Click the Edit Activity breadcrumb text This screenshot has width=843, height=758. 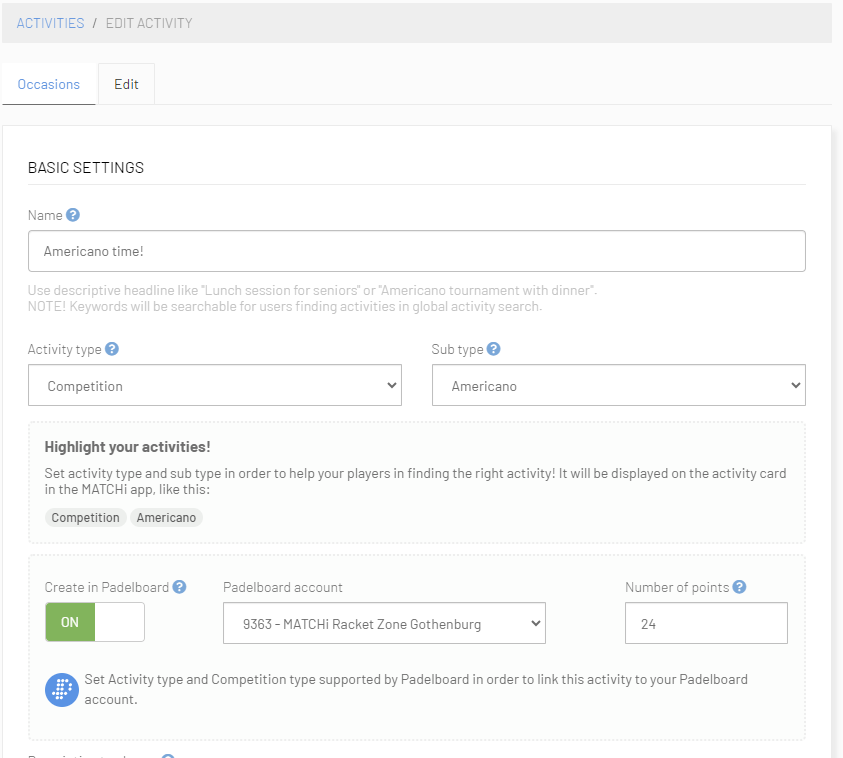pos(149,23)
